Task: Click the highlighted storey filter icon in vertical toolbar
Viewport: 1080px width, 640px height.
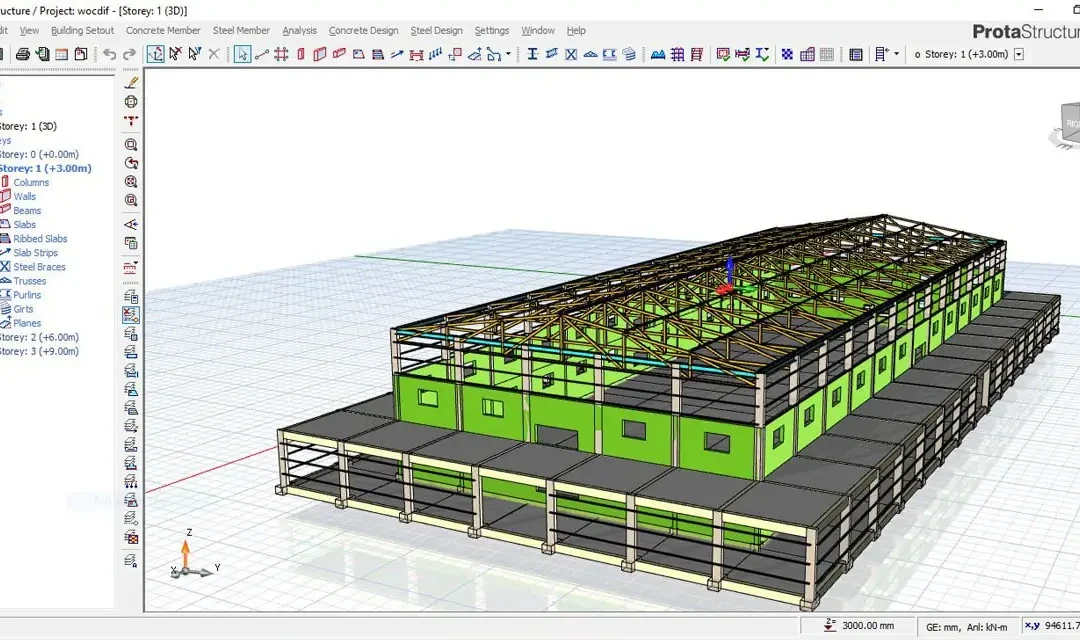Action: (131, 315)
